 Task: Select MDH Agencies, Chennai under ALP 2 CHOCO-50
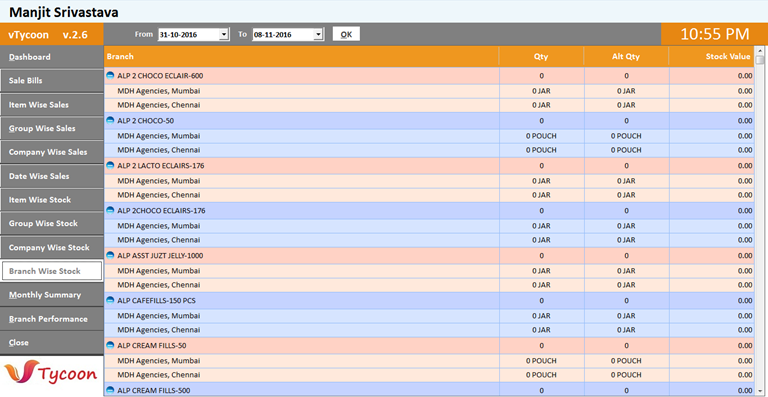click(159, 150)
